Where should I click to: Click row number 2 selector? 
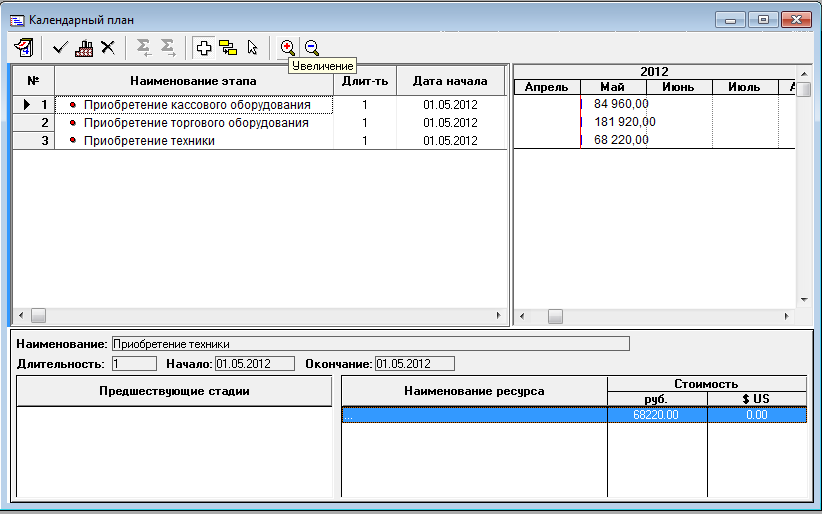click(33, 123)
